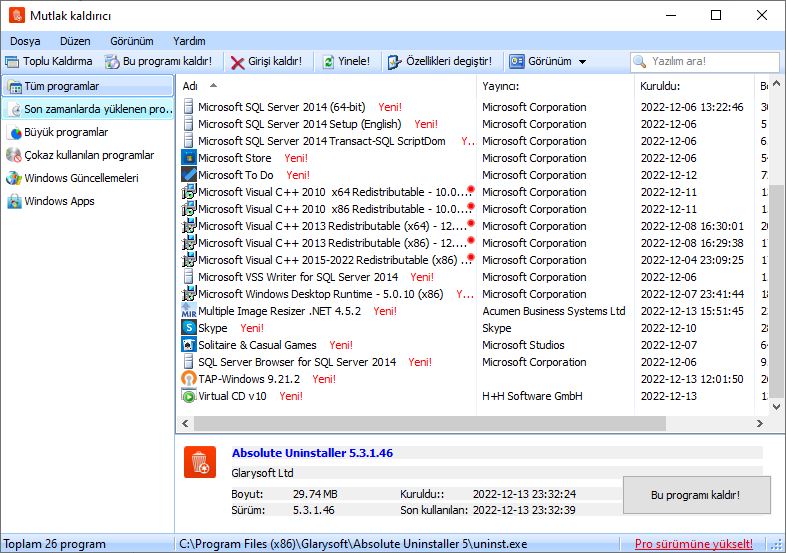The image size is (786, 553).
Task: Click the TAP-Windows 9.21.2 icon
Action: point(188,379)
